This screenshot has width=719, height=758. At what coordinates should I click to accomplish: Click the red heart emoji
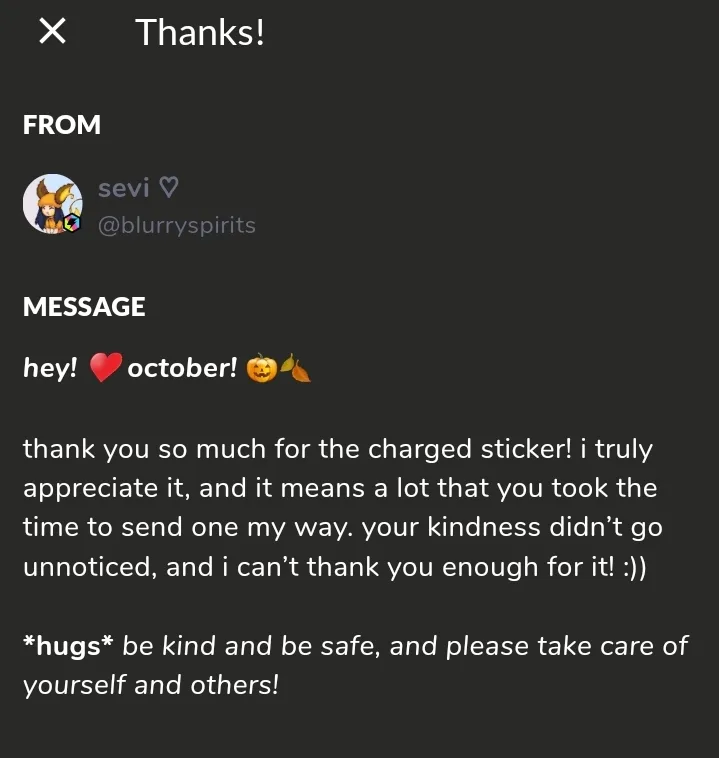click(x=104, y=369)
